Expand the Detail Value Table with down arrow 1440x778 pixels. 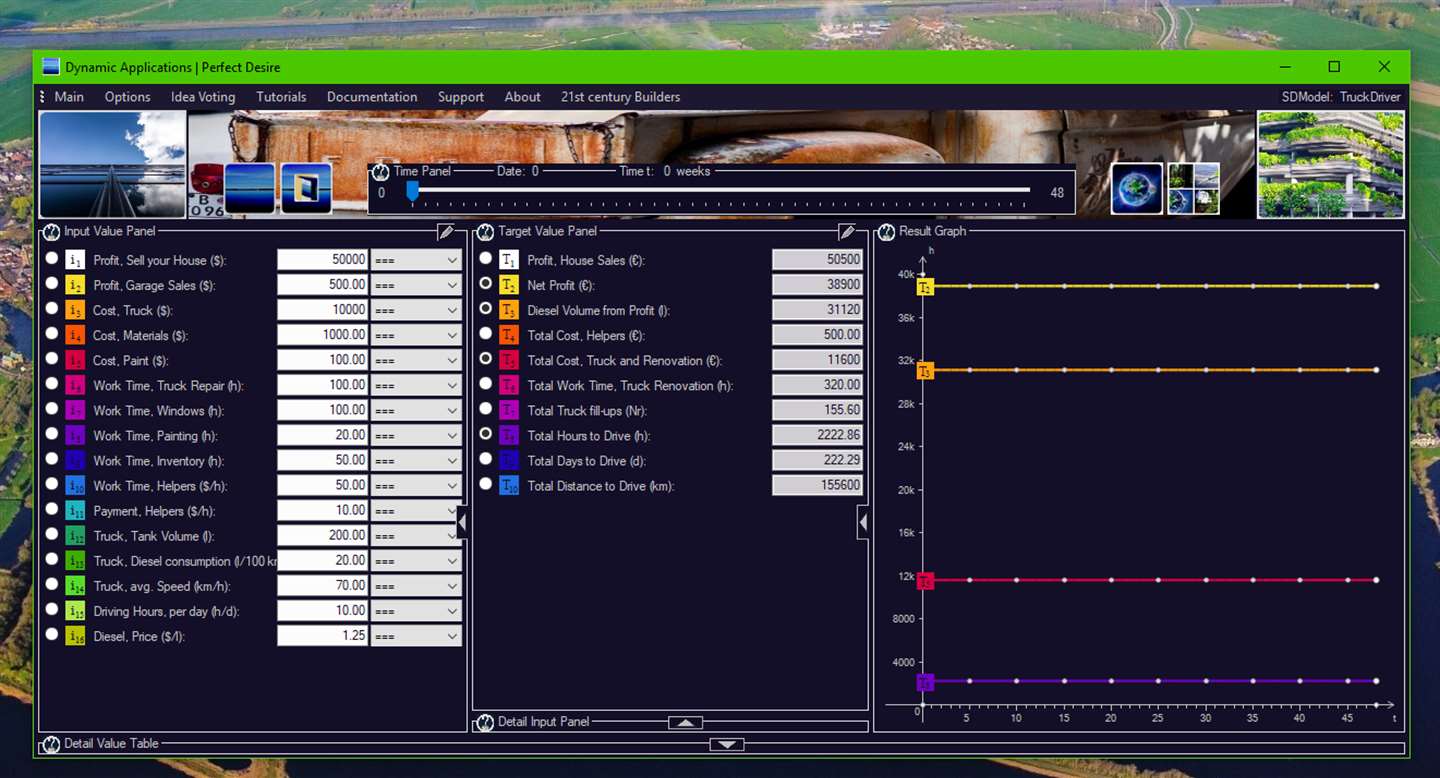click(x=727, y=745)
